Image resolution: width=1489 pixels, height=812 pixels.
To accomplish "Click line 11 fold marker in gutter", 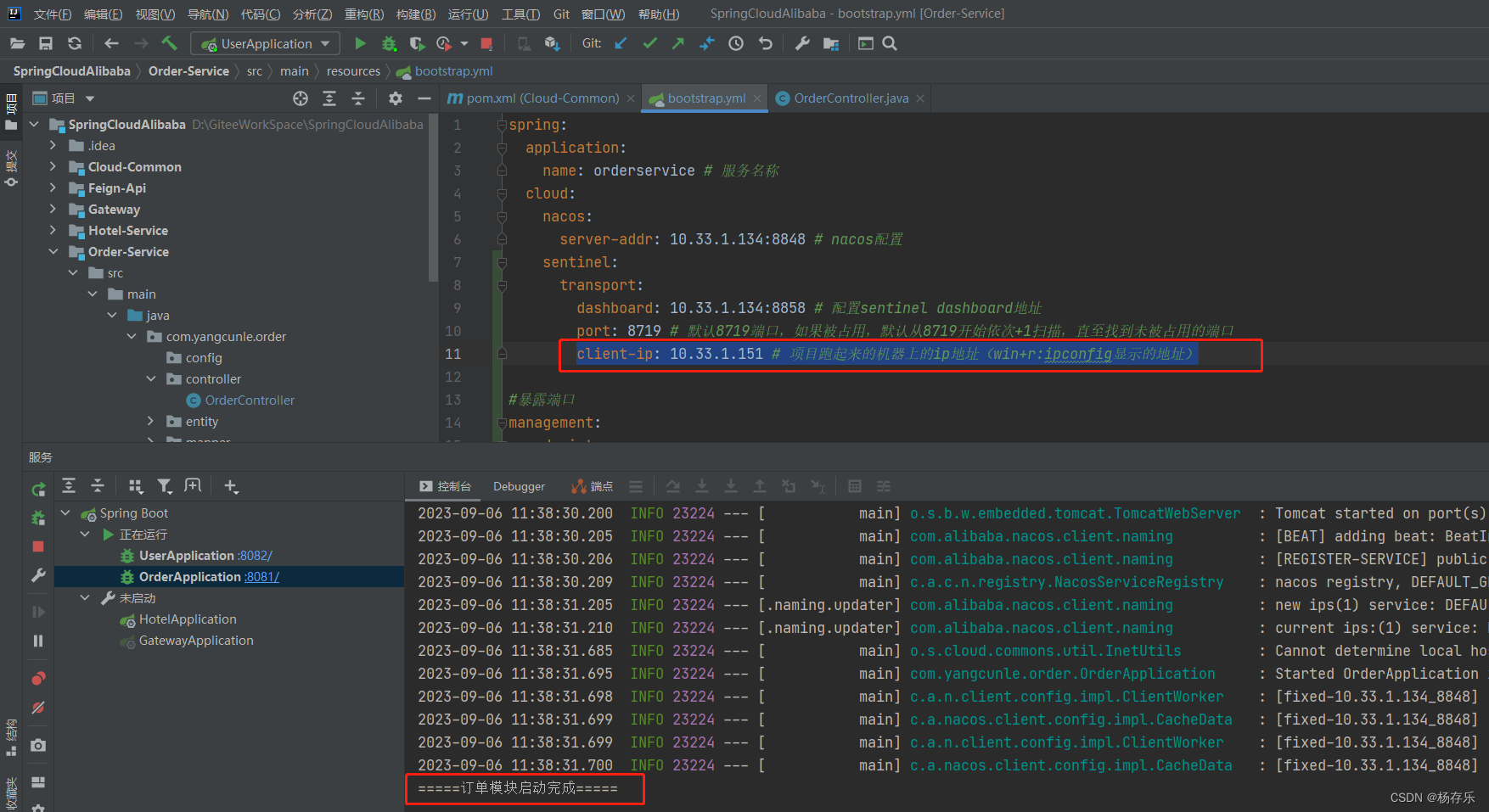I will [502, 354].
